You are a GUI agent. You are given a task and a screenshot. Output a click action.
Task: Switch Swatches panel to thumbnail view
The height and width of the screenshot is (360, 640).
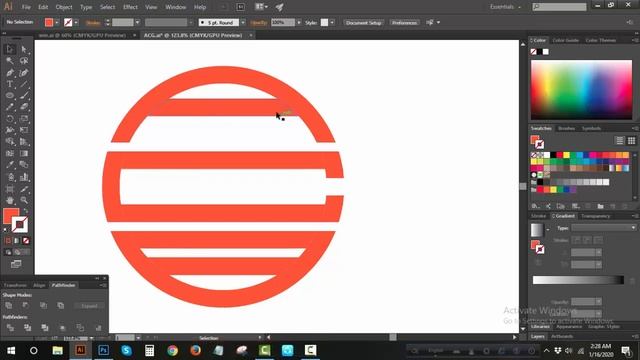click(x=631, y=140)
